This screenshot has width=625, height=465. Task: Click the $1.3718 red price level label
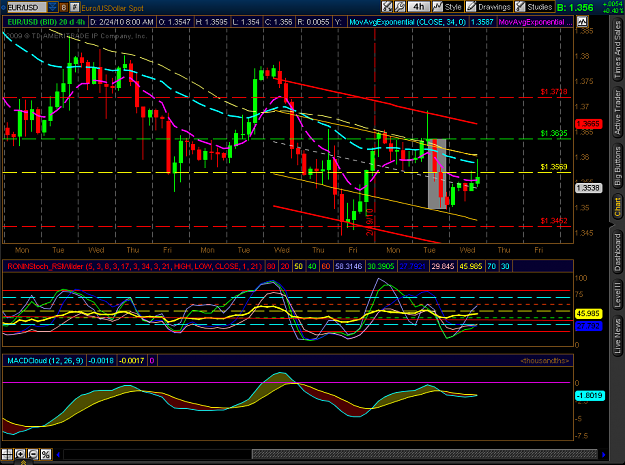[x=554, y=92]
